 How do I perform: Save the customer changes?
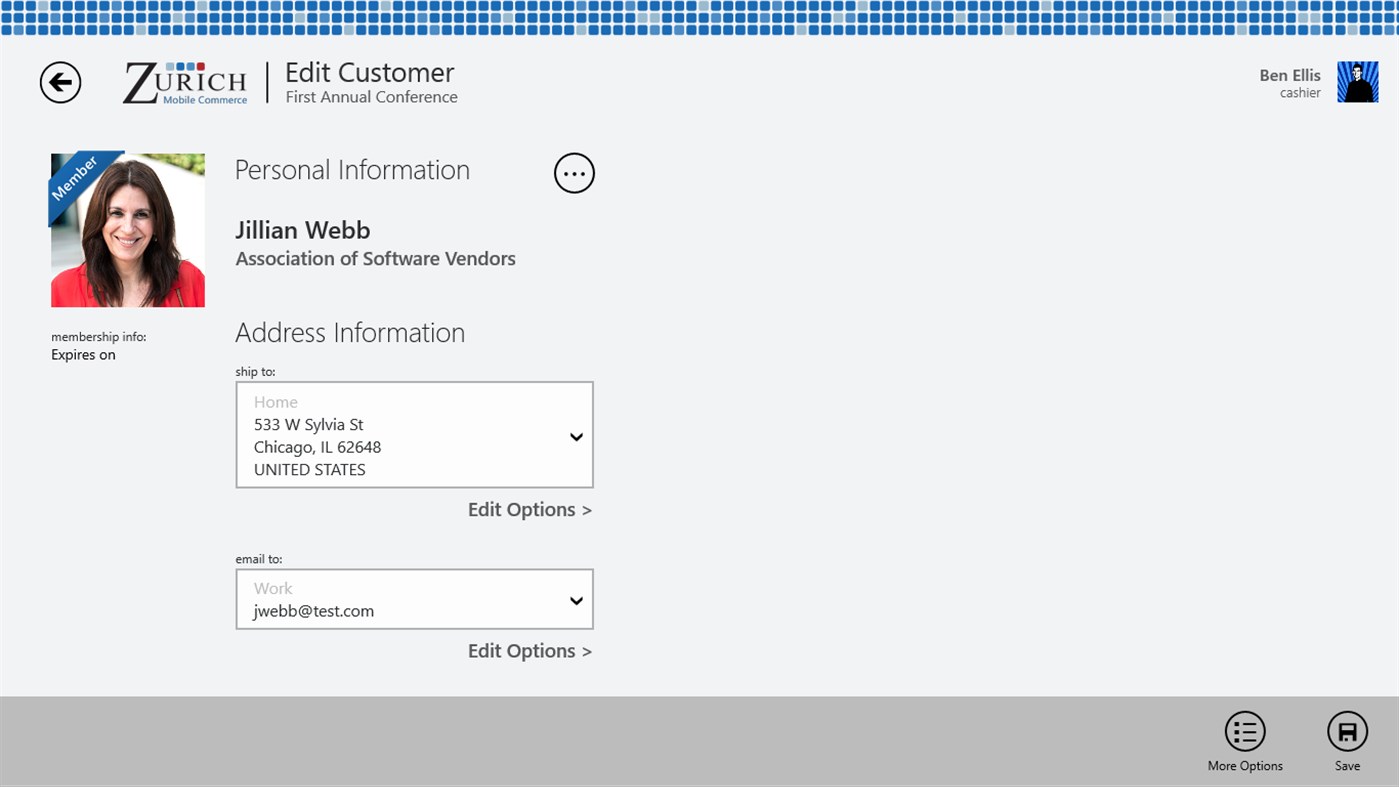[1347, 741]
